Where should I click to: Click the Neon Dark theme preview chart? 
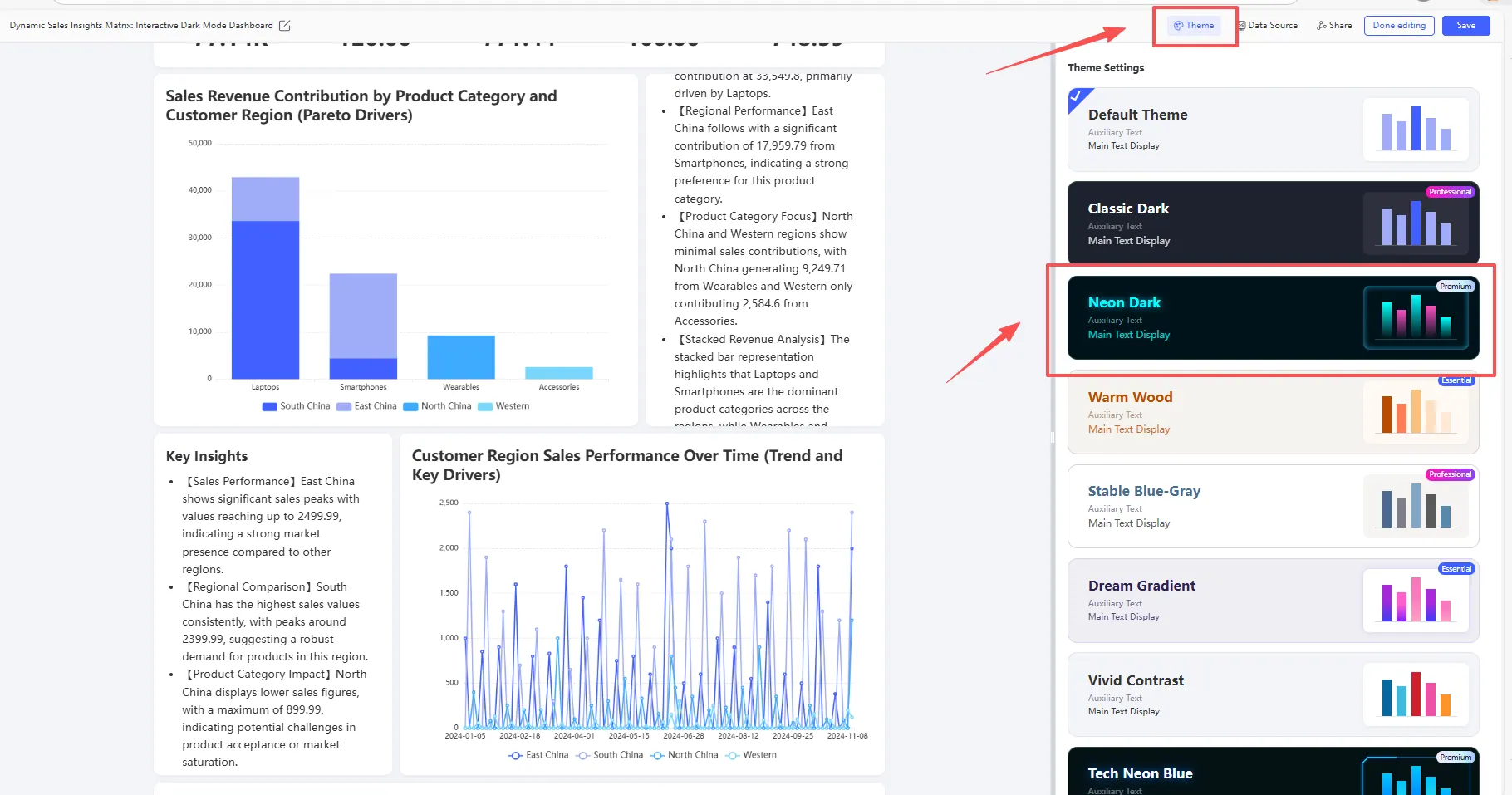coord(1416,317)
